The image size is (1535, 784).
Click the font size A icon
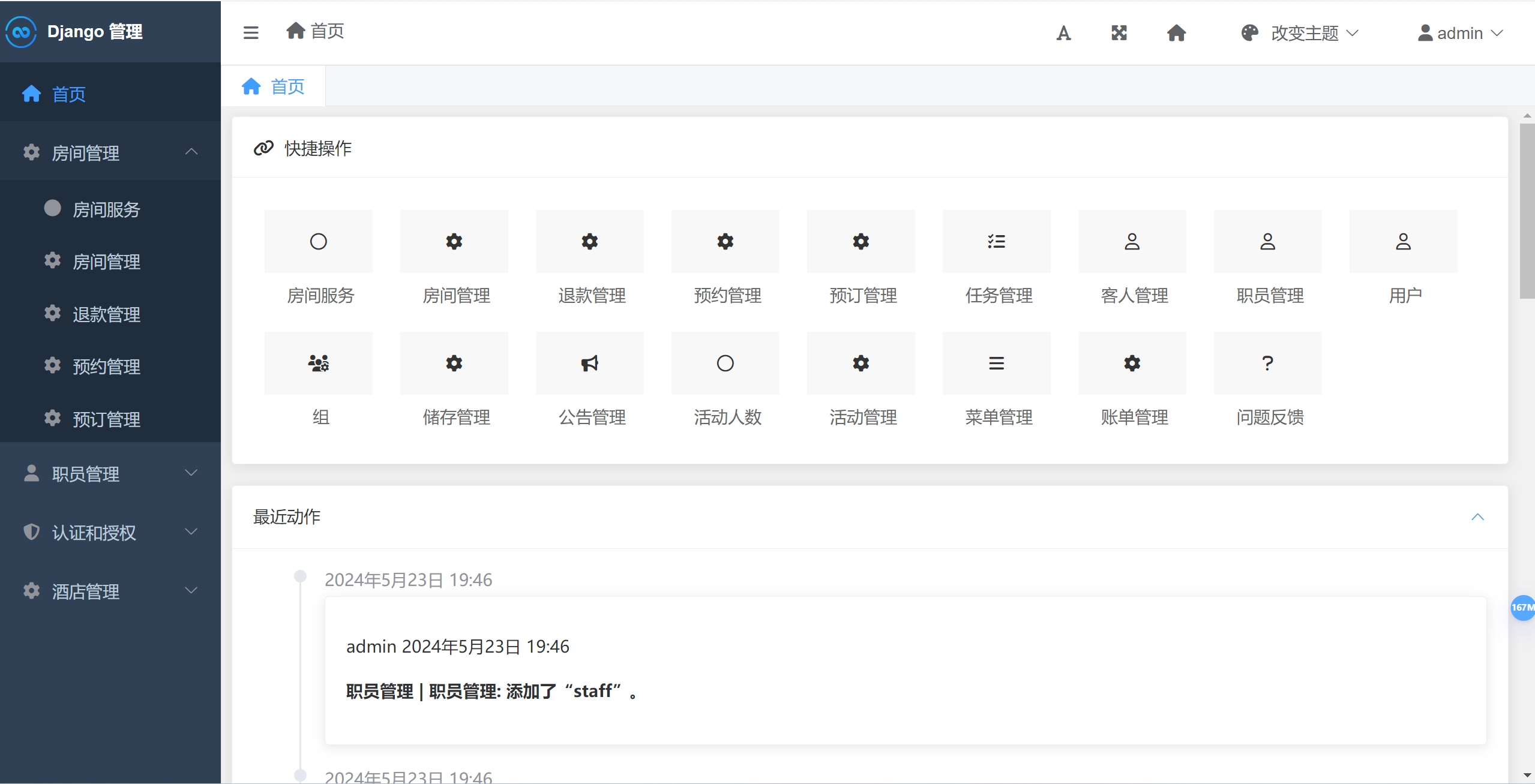coord(1063,33)
